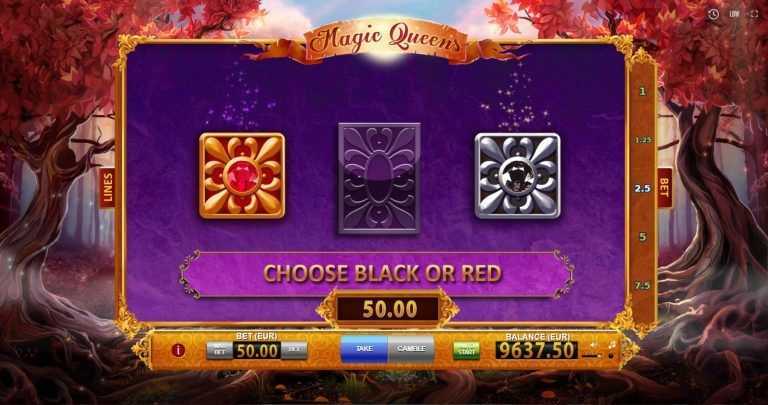
Task: Open the info paytable icon
Action: tap(178, 350)
